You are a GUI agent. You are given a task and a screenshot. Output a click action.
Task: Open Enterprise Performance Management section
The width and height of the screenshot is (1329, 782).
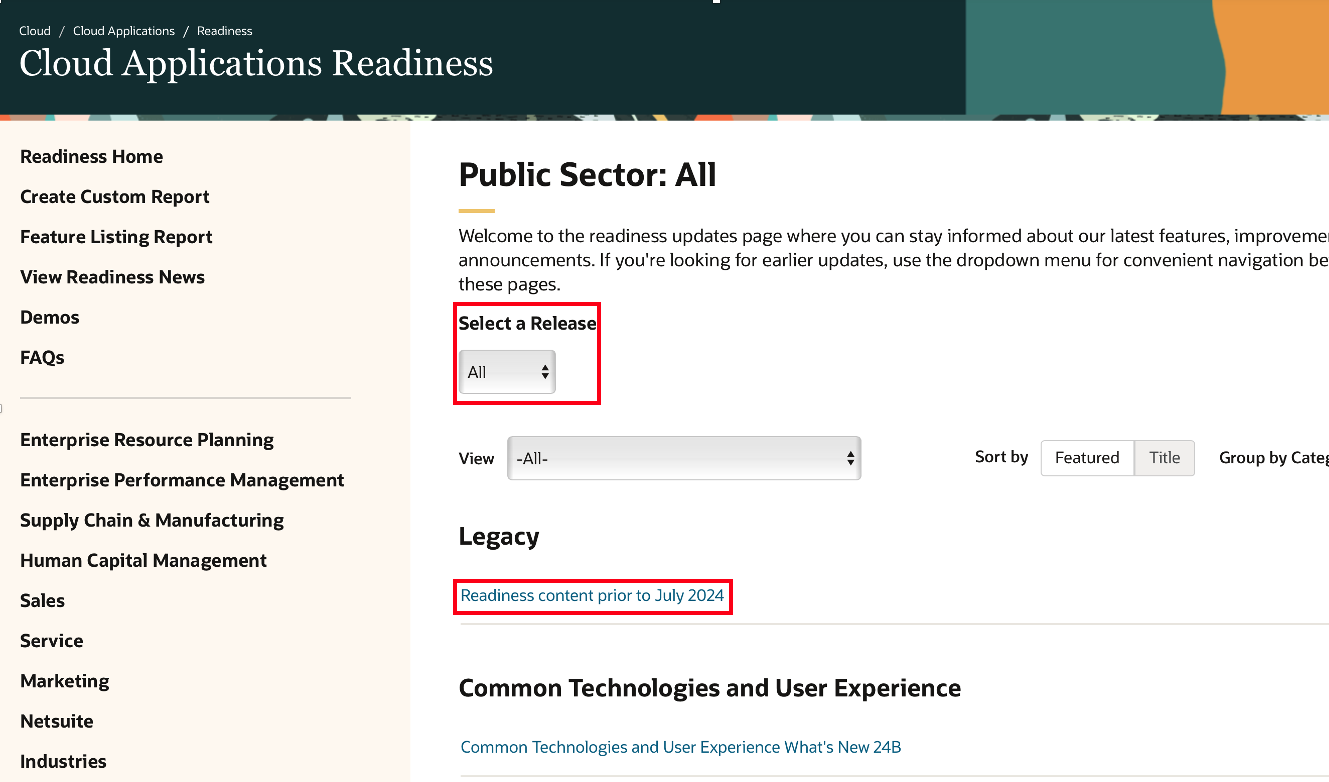coord(182,480)
